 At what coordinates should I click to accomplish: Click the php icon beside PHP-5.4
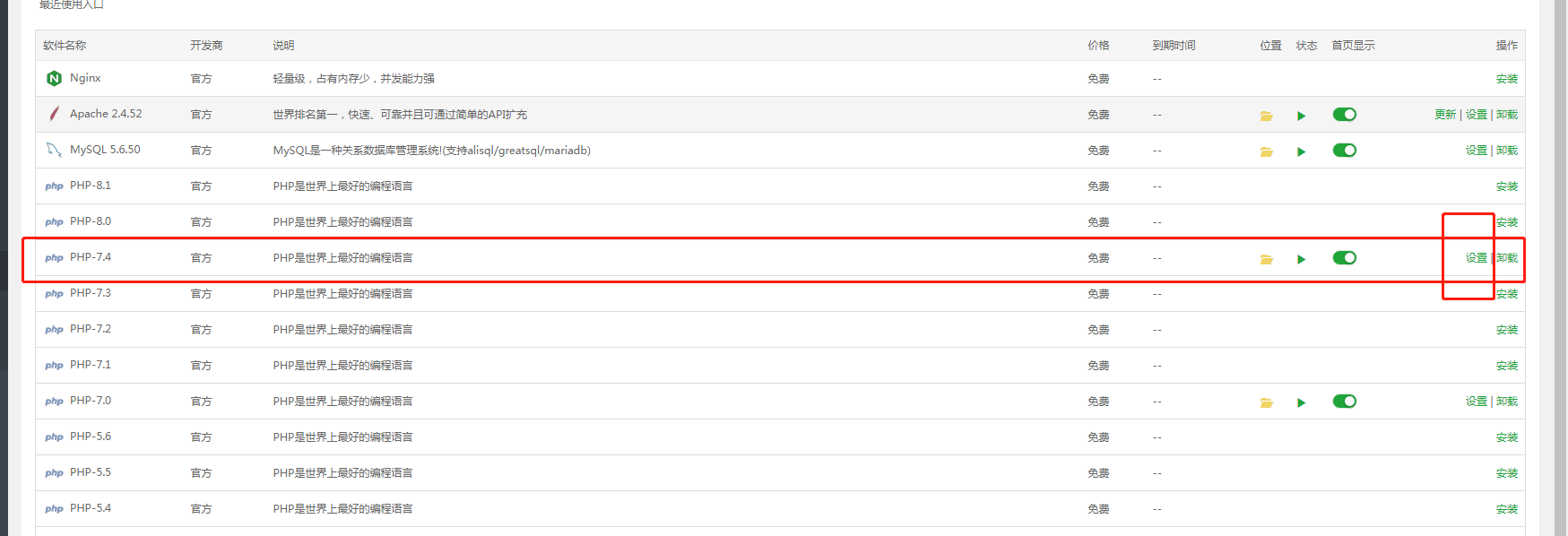pos(54,509)
